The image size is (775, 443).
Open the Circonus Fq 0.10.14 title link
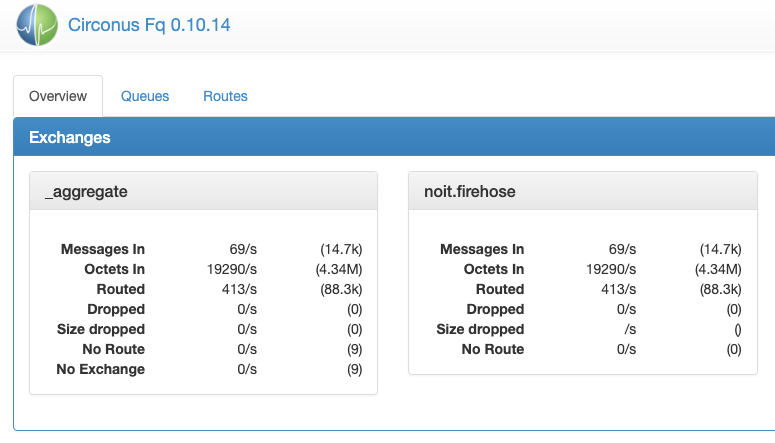pyautogui.click(x=149, y=25)
